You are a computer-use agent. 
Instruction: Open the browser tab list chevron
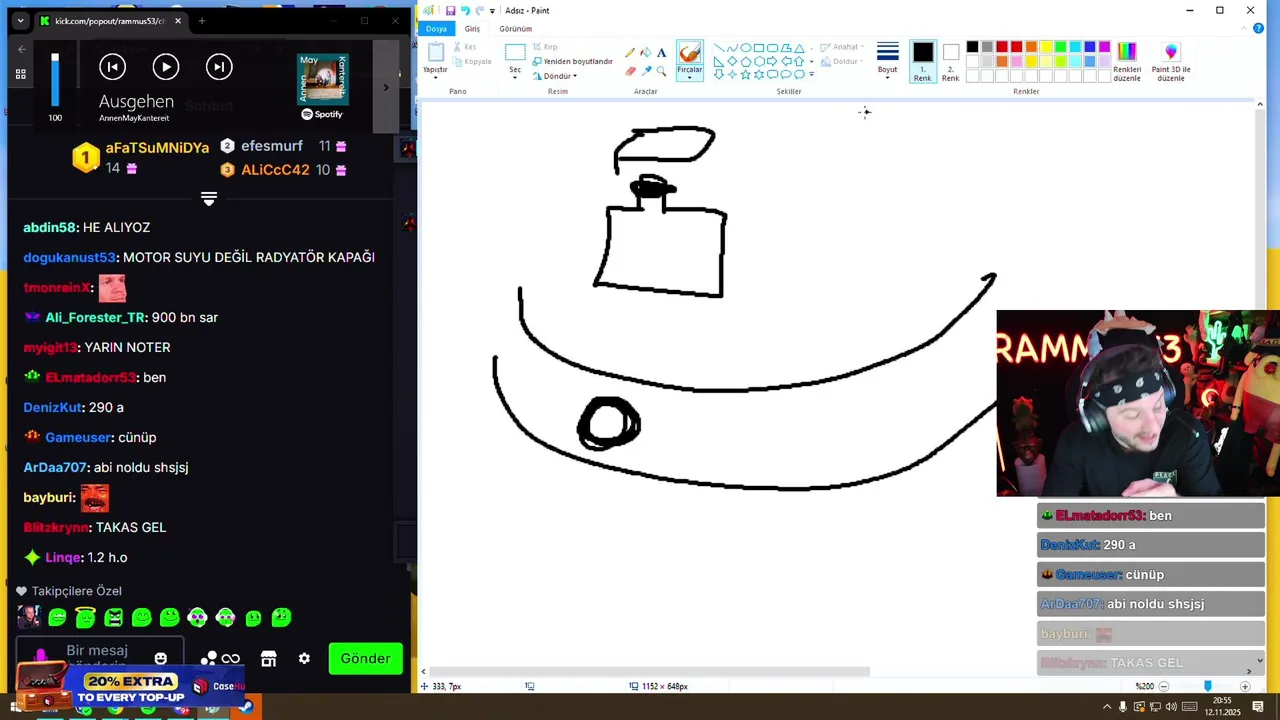20,21
